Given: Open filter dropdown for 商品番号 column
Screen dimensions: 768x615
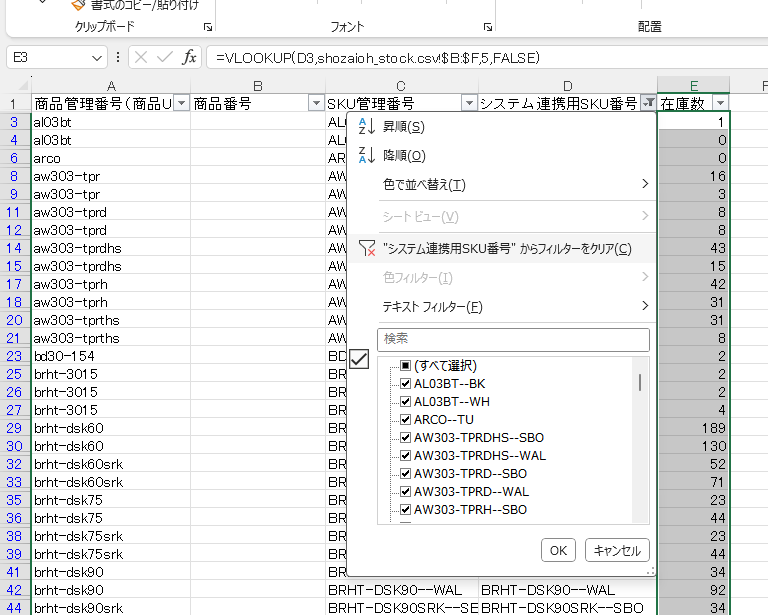Looking at the screenshot, I should [316, 103].
